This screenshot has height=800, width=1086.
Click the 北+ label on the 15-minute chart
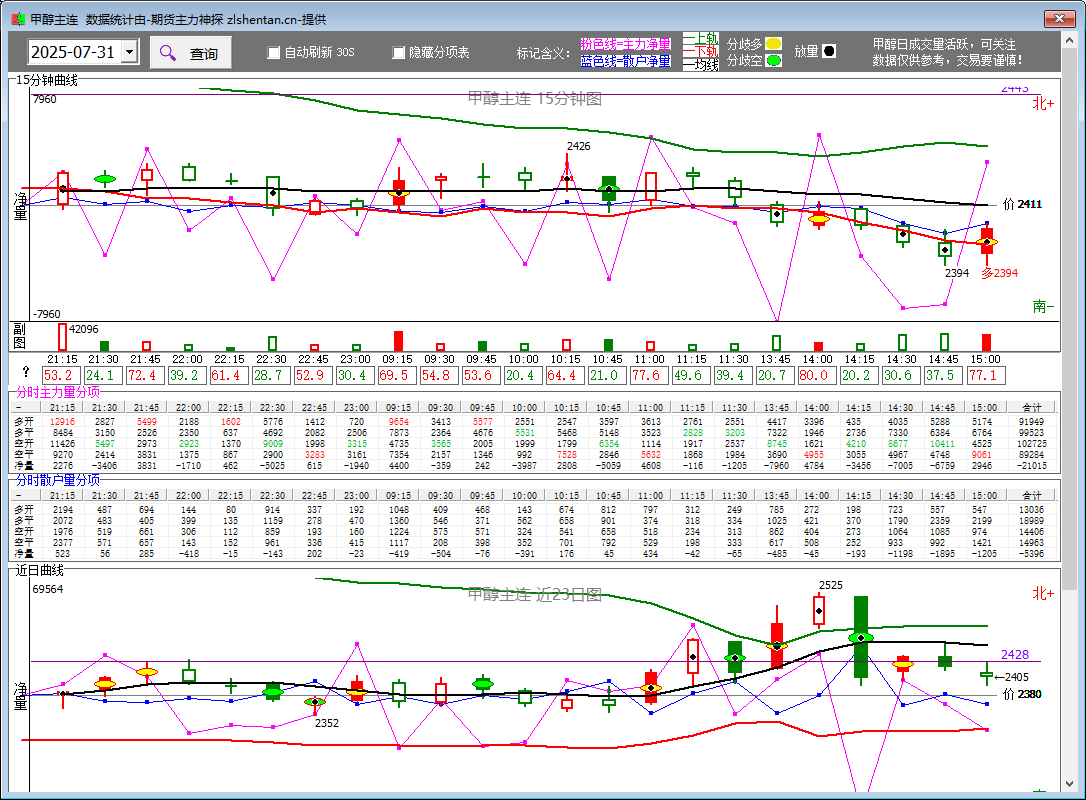[x=1043, y=103]
